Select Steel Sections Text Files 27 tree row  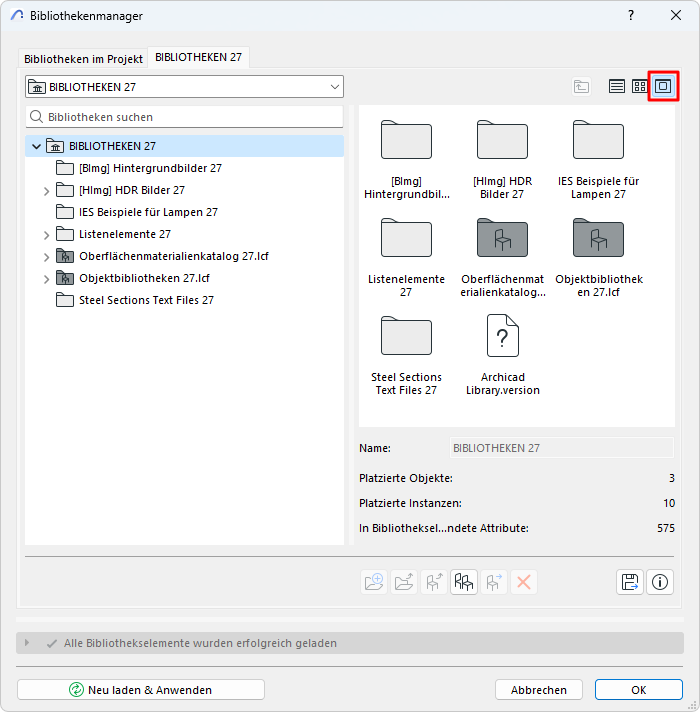[x=184, y=300]
